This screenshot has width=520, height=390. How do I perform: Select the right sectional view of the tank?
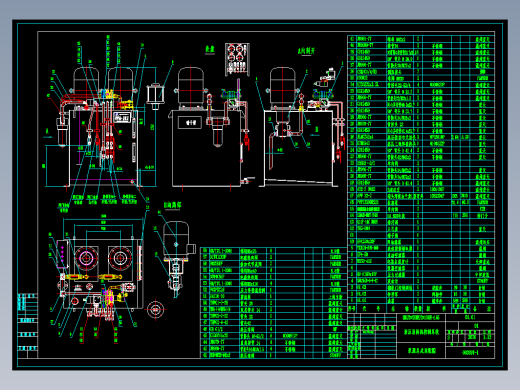[302, 127]
